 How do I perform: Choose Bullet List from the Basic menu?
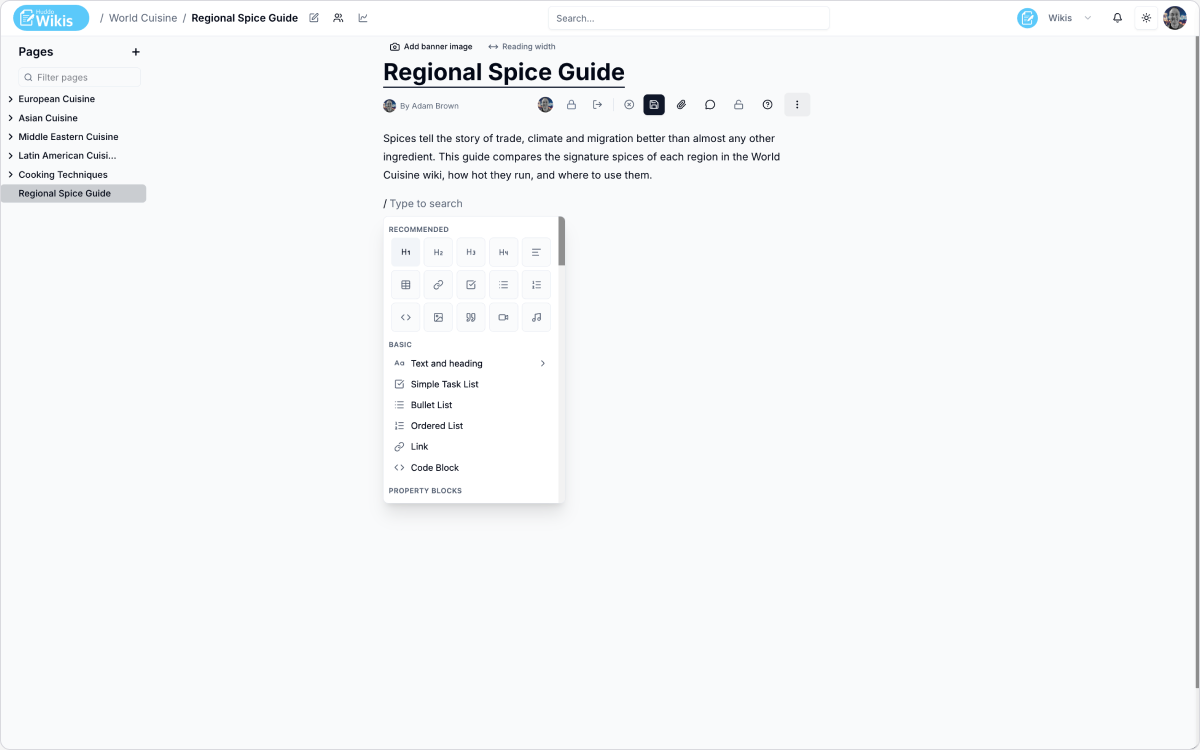[471, 405]
